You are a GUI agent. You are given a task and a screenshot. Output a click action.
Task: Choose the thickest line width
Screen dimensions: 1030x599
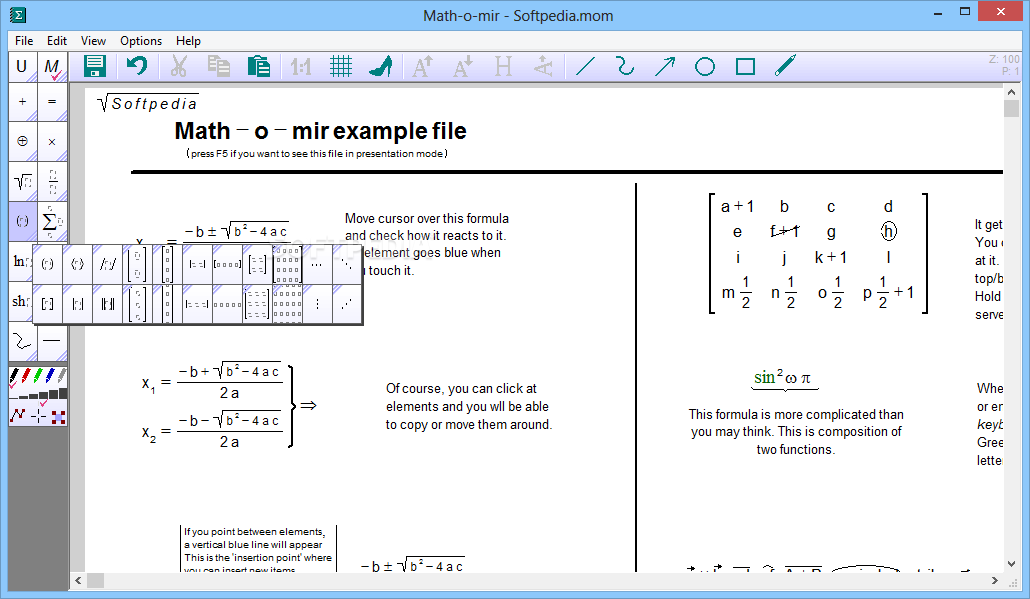click(x=63, y=393)
